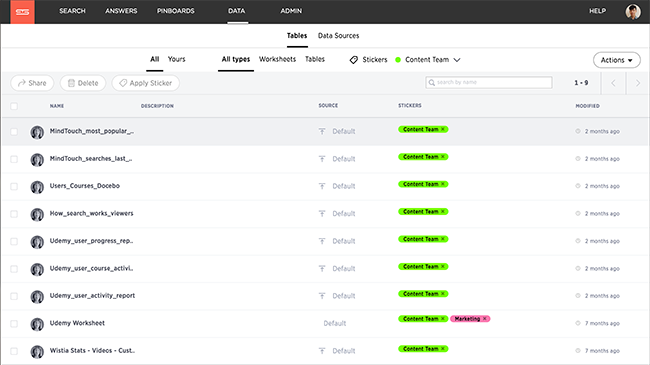650x365 pixels.
Task: Check the MindTouch_searches_last row checkbox
Action: point(14,159)
